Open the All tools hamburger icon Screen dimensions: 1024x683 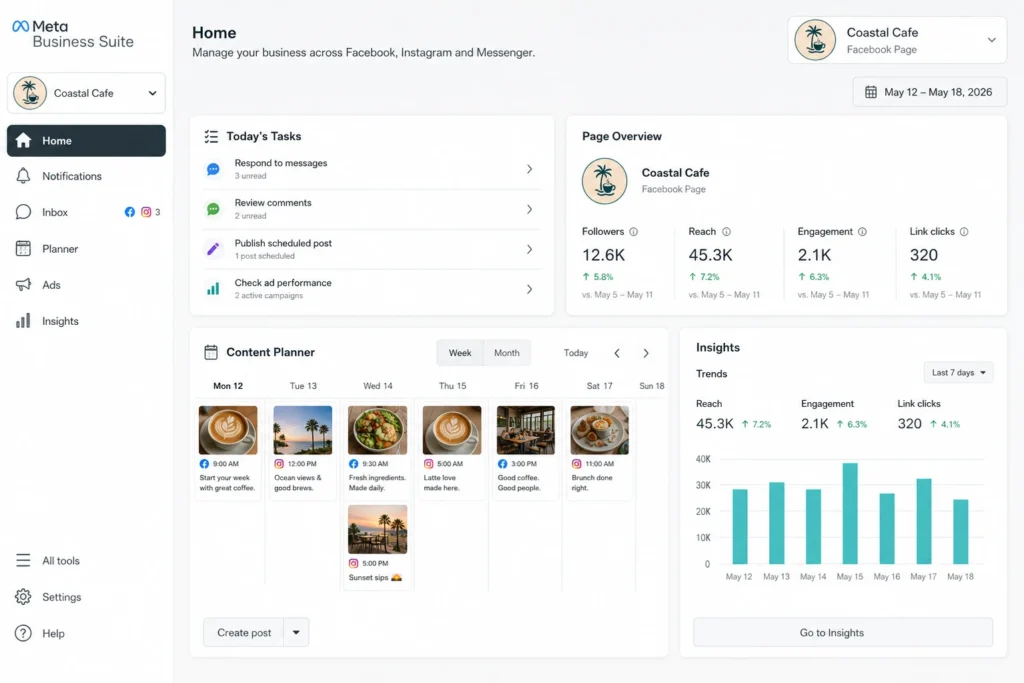(x=24, y=560)
